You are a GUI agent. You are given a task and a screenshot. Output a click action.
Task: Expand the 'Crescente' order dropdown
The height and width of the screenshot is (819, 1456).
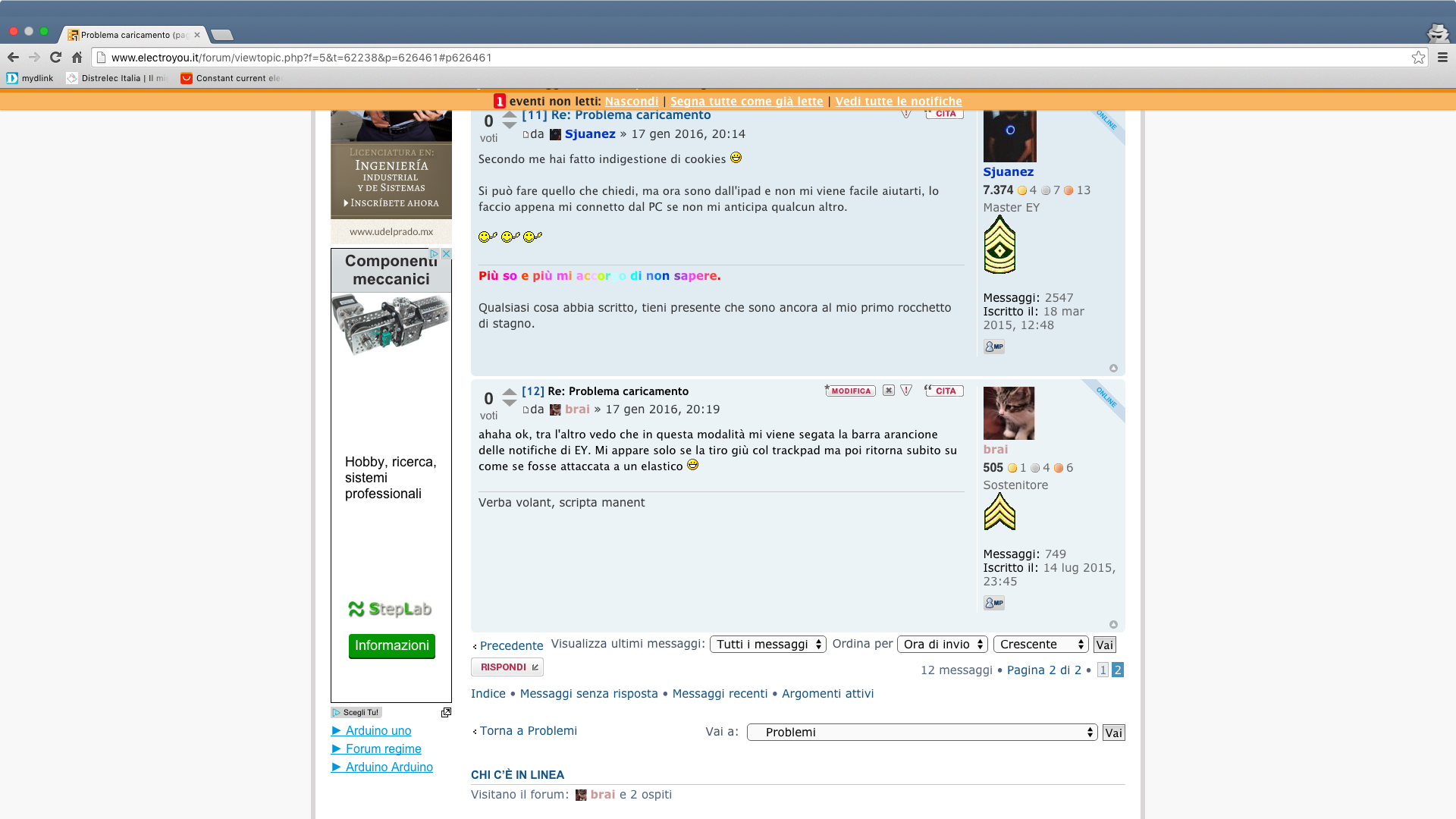[1040, 645]
